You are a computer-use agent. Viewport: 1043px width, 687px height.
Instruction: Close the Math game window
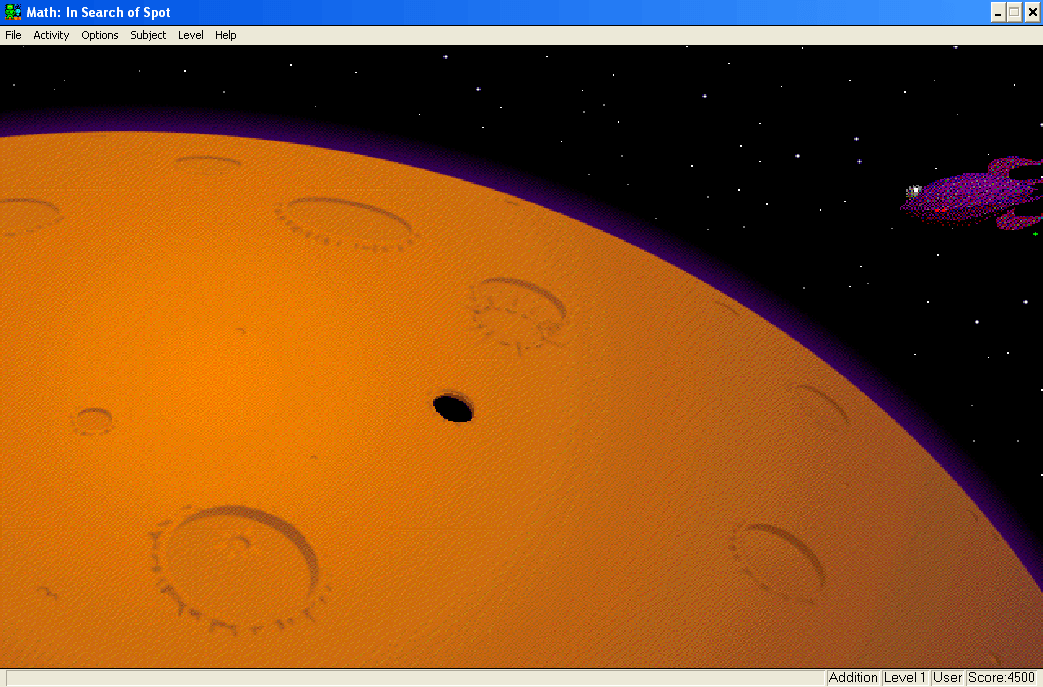tap(1033, 12)
